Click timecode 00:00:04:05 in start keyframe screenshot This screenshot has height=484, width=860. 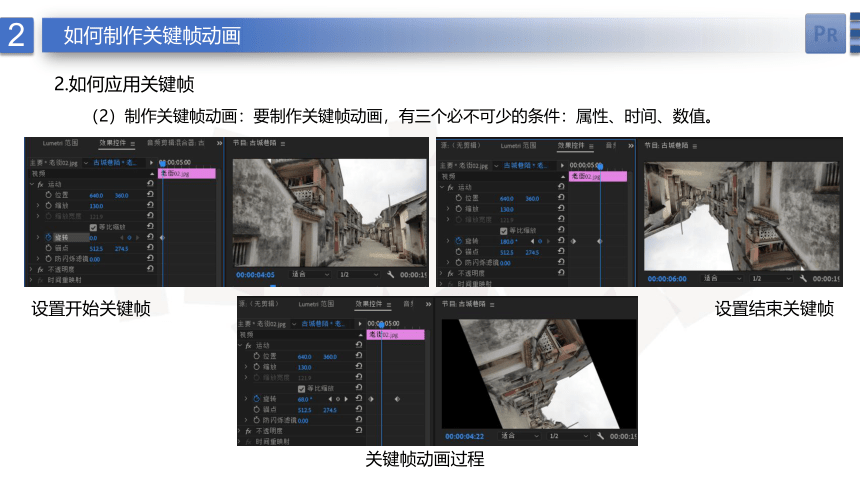point(255,275)
